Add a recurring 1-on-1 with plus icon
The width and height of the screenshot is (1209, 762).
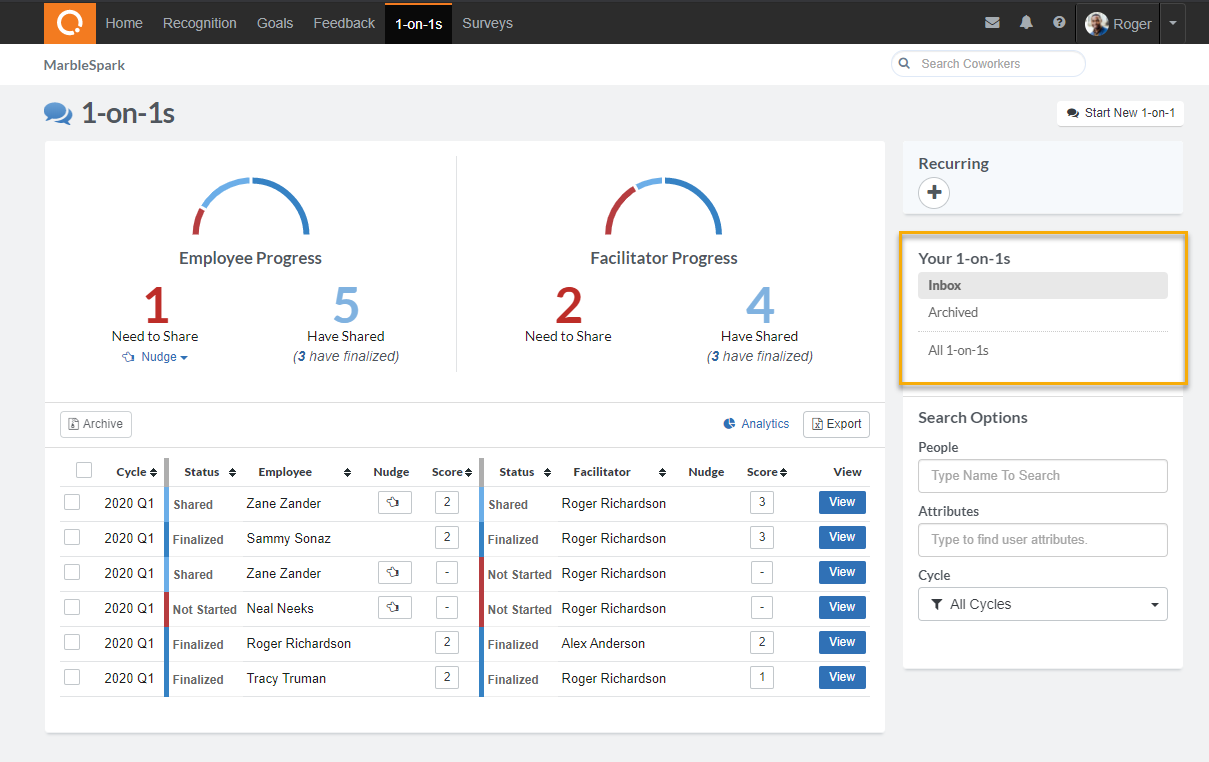point(934,193)
